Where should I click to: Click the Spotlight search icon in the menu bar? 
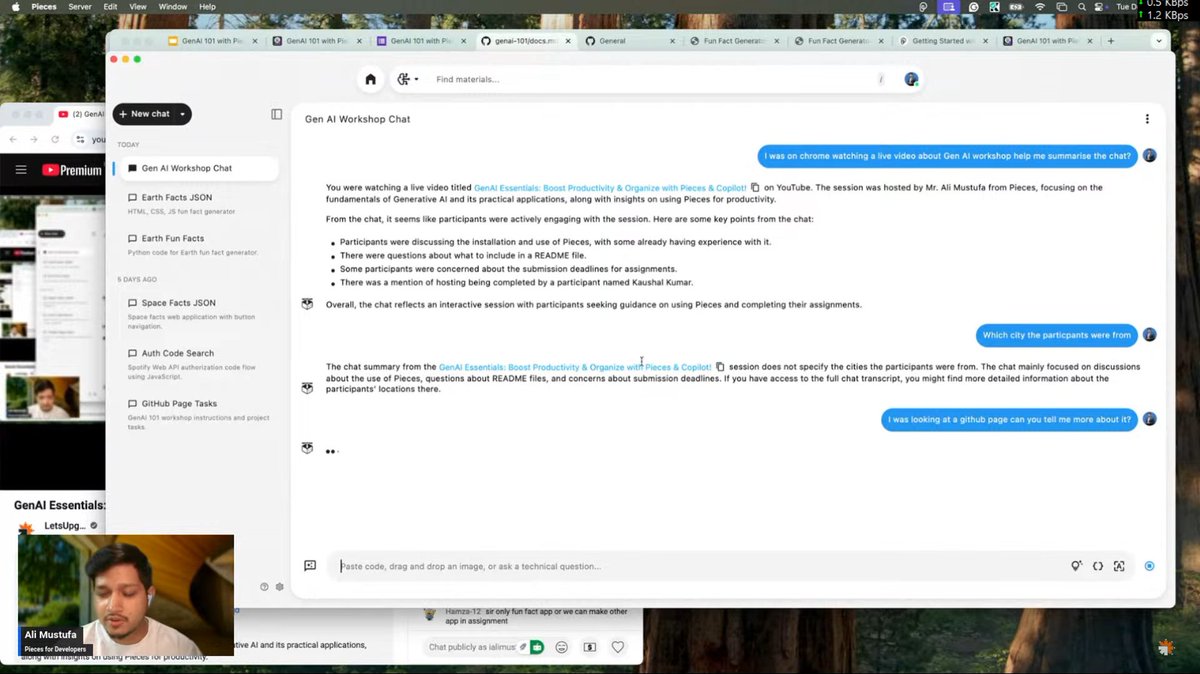pyautogui.click(x=1082, y=7)
